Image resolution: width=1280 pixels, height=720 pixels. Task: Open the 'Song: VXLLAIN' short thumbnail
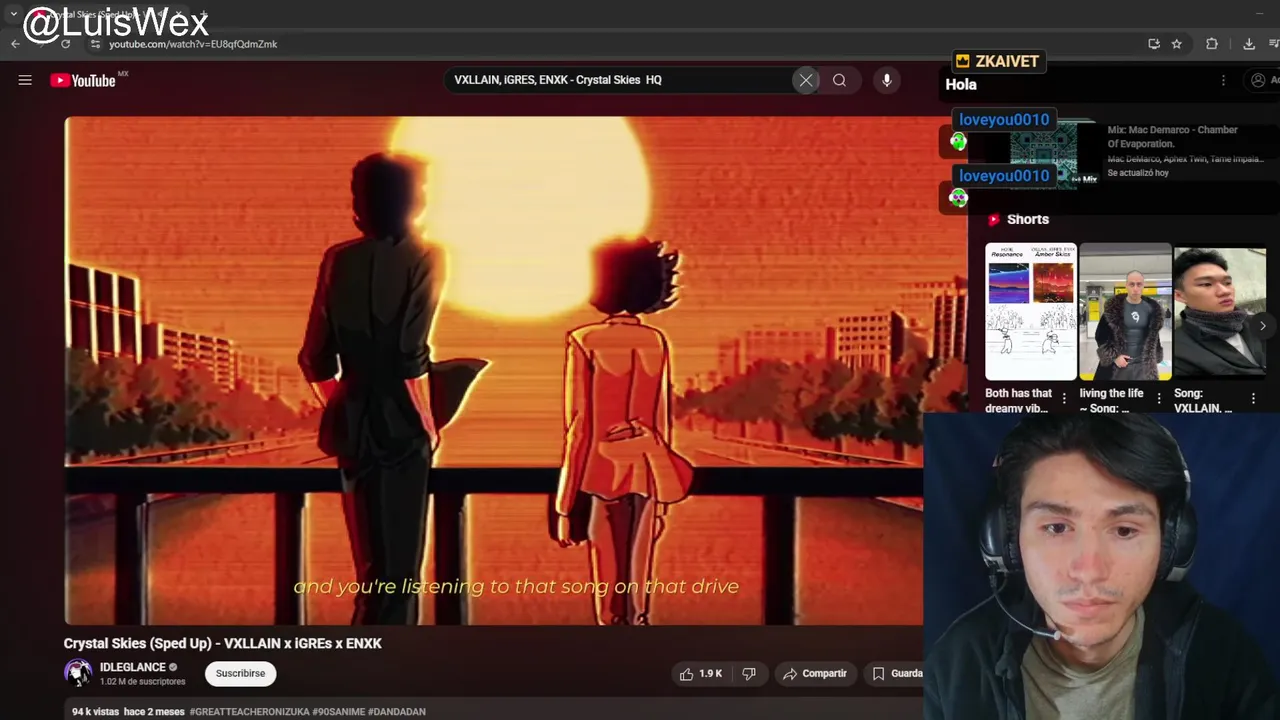click(x=1219, y=312)
